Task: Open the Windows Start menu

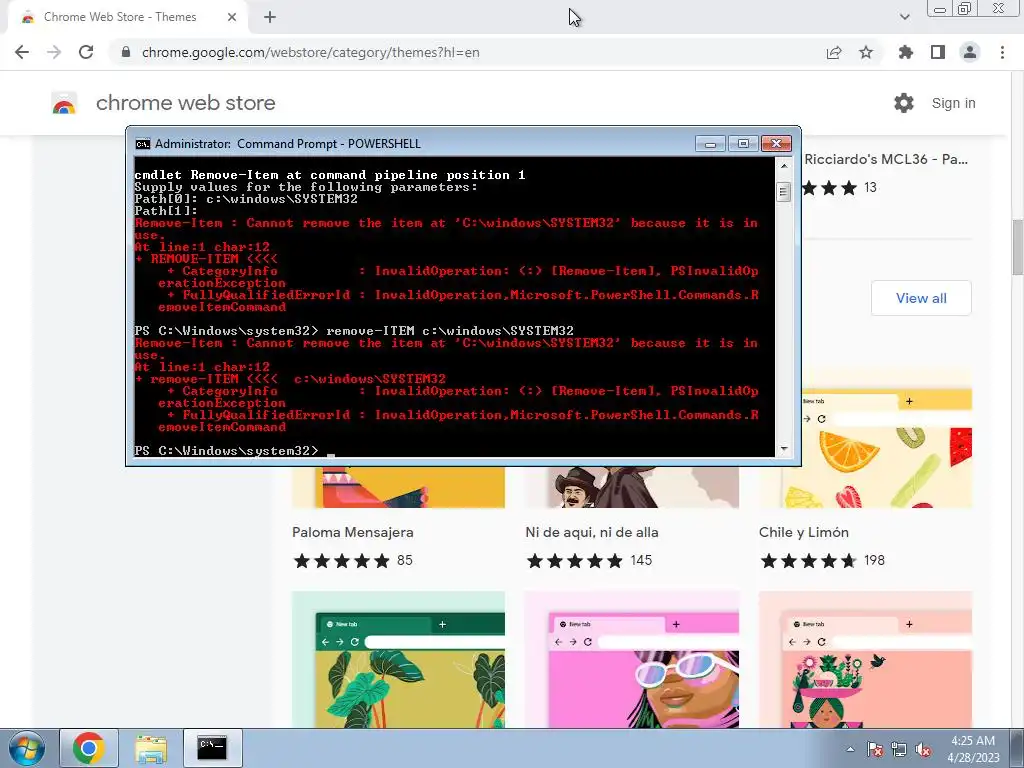Action: pyautogui.click(x=26, y=748)
